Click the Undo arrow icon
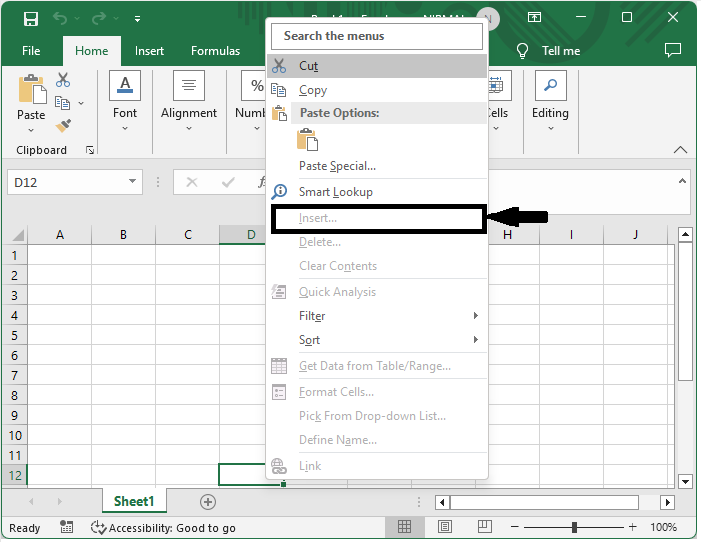This screenshot has width=701, height=542. 60,18
